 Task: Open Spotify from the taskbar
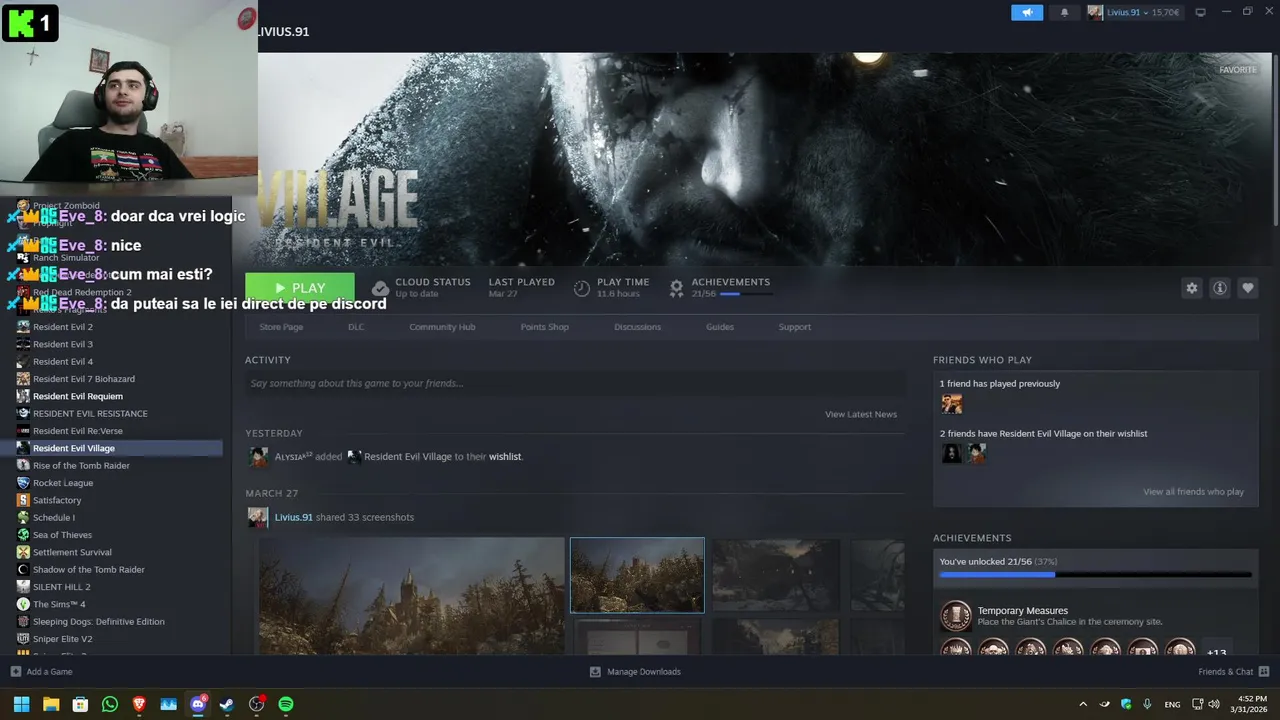point(286,704)
